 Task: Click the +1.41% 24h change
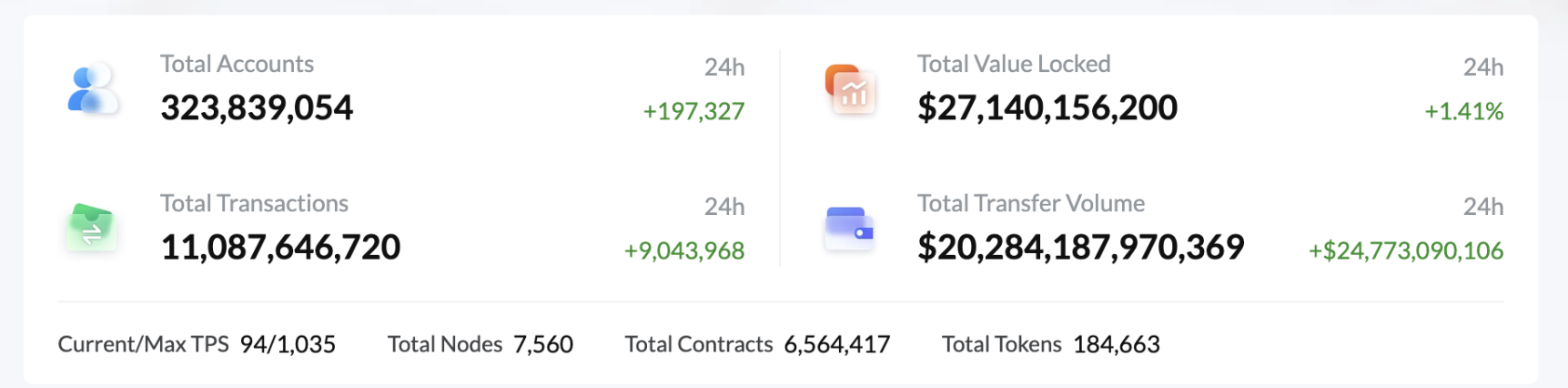(x=1463, y=111)
